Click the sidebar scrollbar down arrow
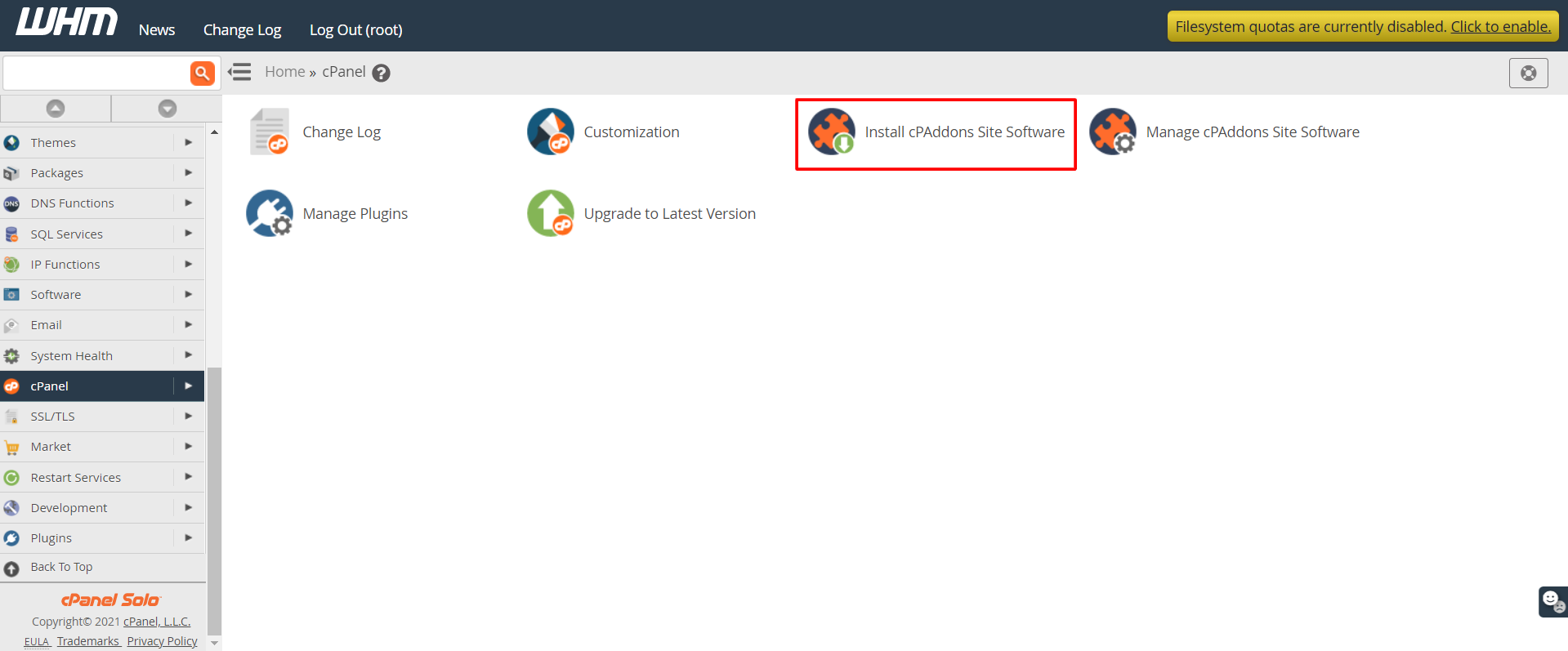The image size is (1568, 651). [215, 644]
